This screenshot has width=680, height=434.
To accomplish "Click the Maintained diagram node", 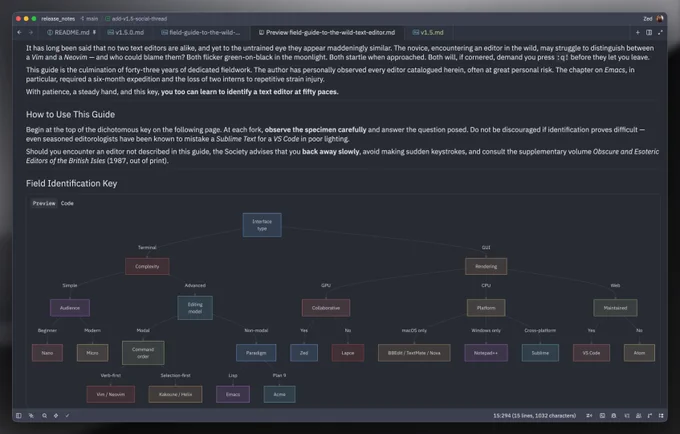I will 615,308.
